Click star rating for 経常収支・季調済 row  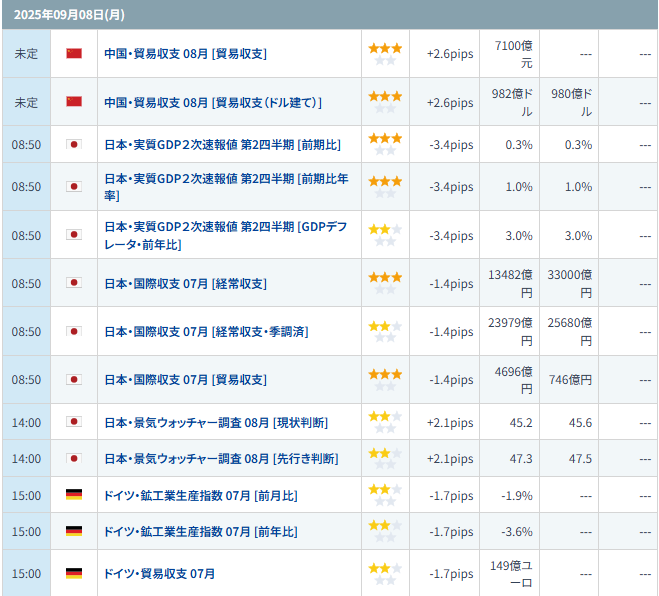tap(385, 332)
